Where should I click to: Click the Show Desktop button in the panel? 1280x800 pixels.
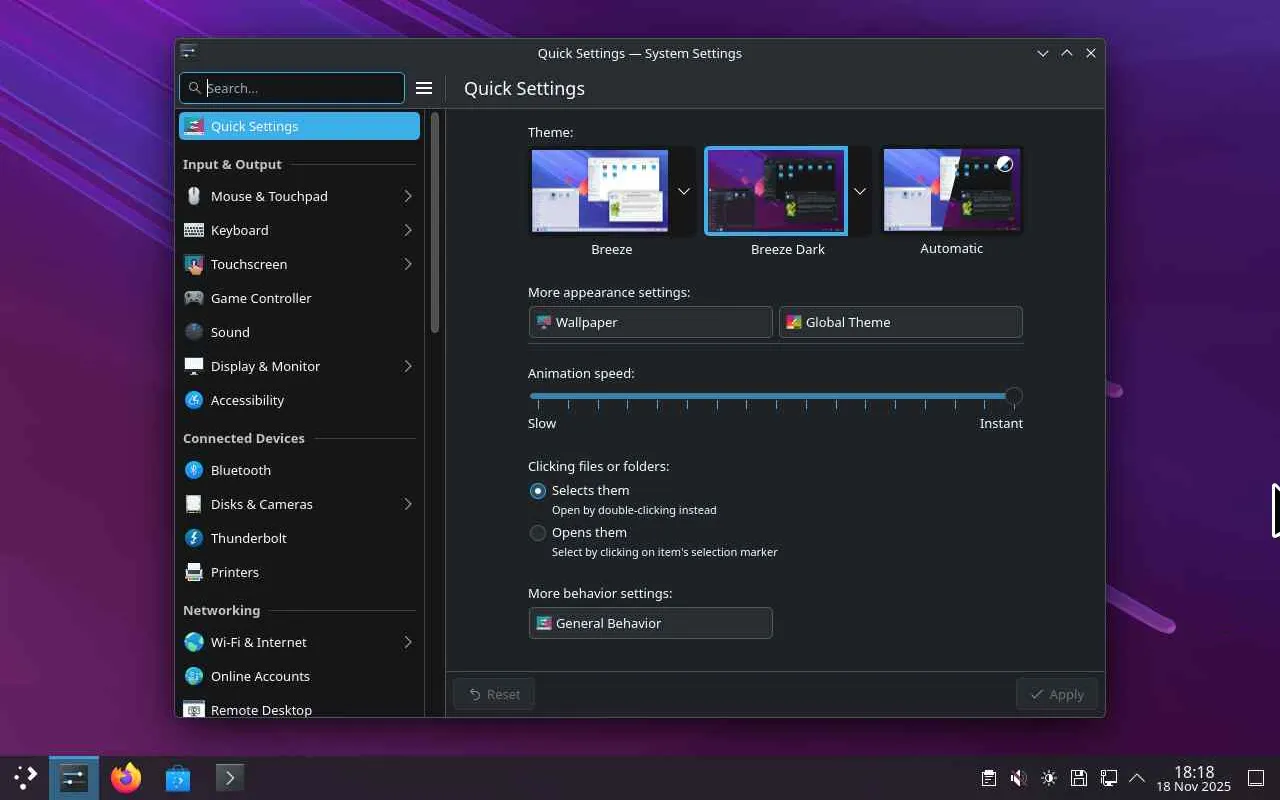pyautogui.click(x=1256, y=778)
